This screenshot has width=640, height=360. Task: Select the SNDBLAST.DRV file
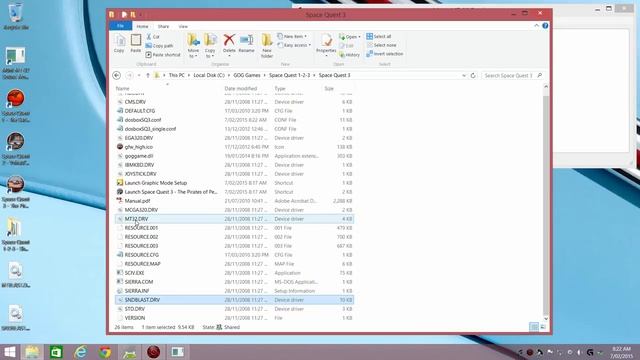point(234,300)
